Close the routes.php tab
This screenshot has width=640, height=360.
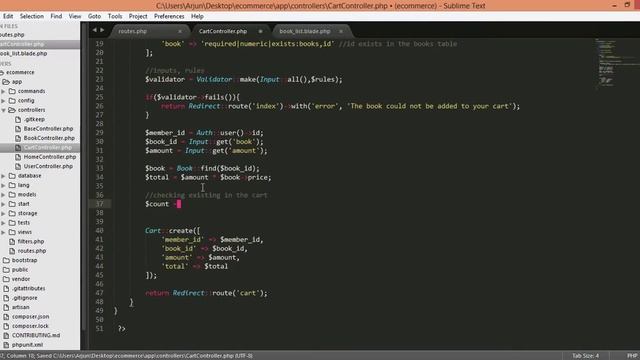pyautogui.click(x=180, y=31)
